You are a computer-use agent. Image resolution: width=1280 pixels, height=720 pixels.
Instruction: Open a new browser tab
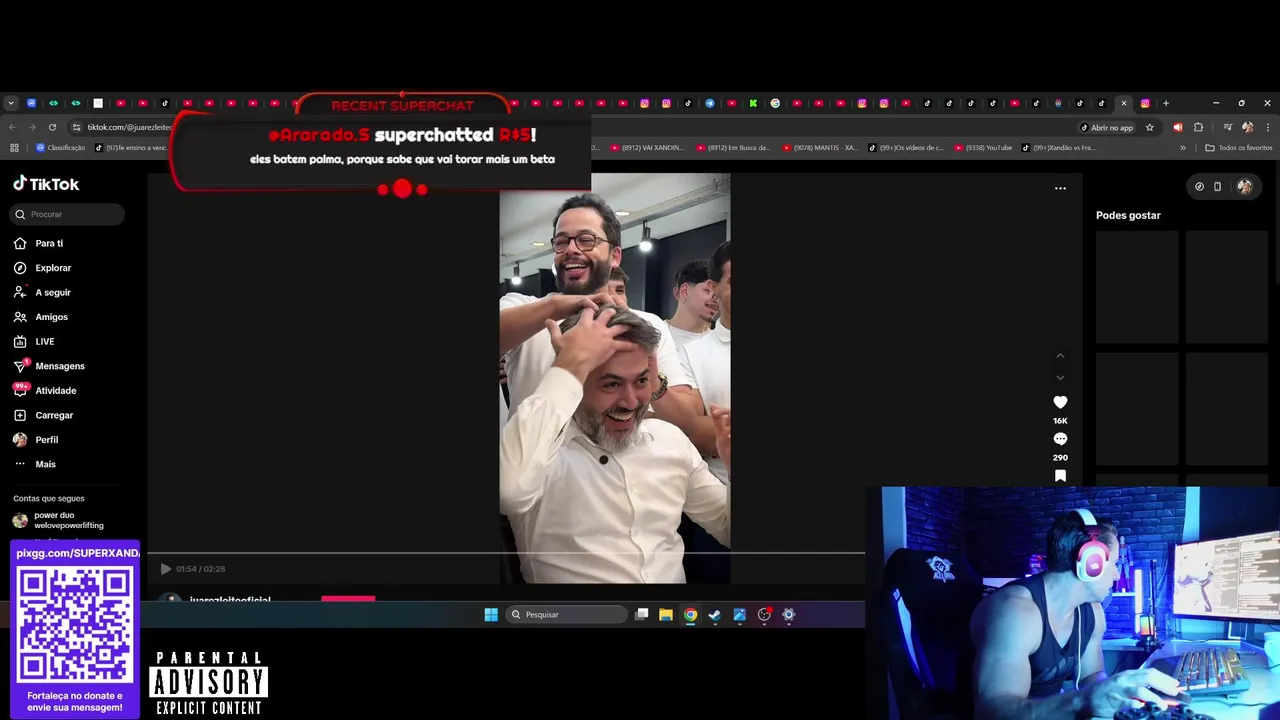tap(1165, 103)
